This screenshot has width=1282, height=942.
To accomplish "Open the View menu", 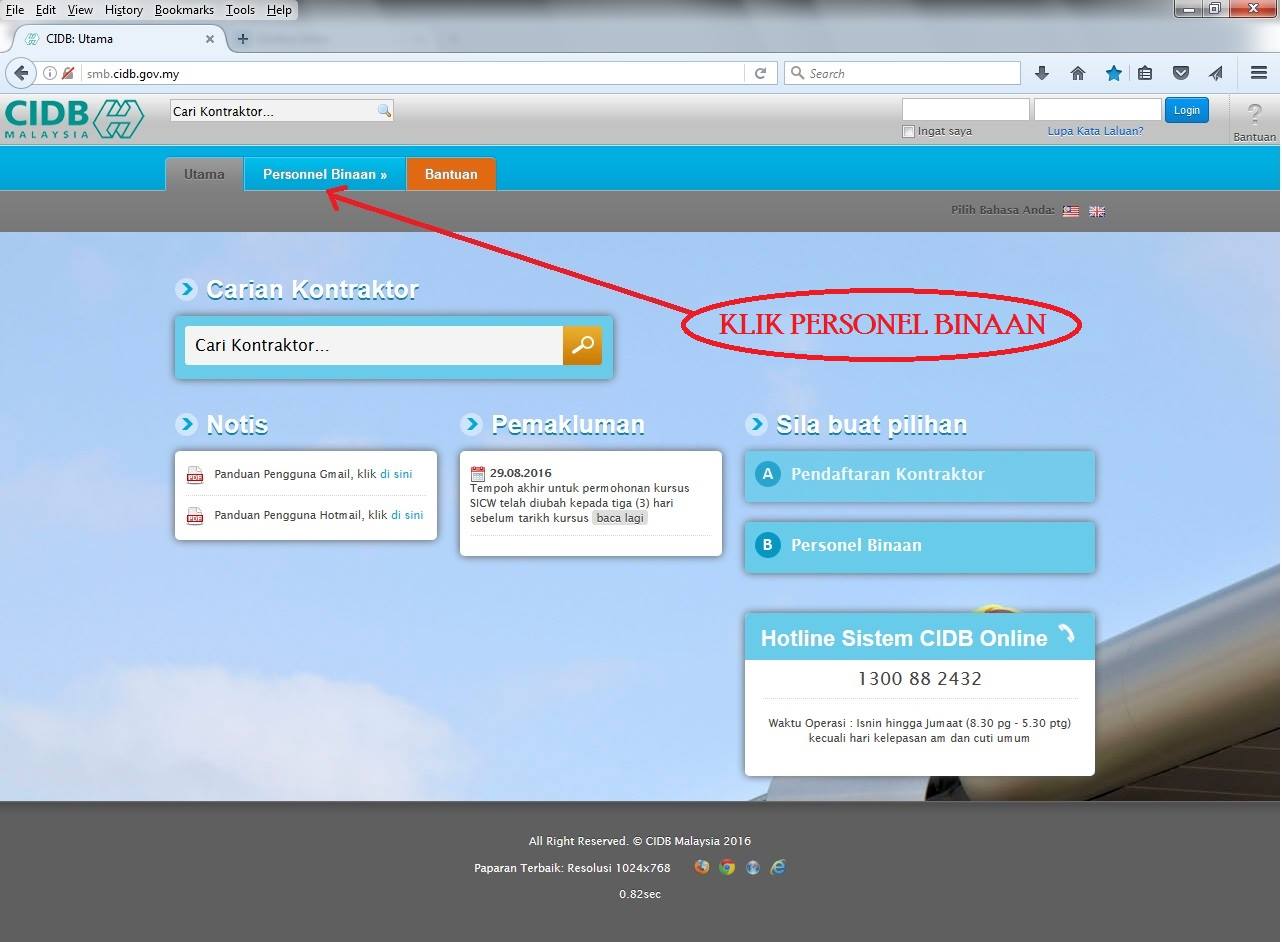I will (80, 10).
